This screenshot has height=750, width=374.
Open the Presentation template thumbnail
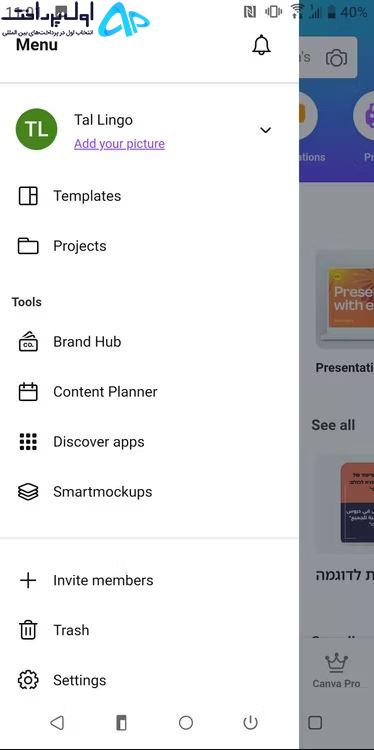click(x=345, y=300)
